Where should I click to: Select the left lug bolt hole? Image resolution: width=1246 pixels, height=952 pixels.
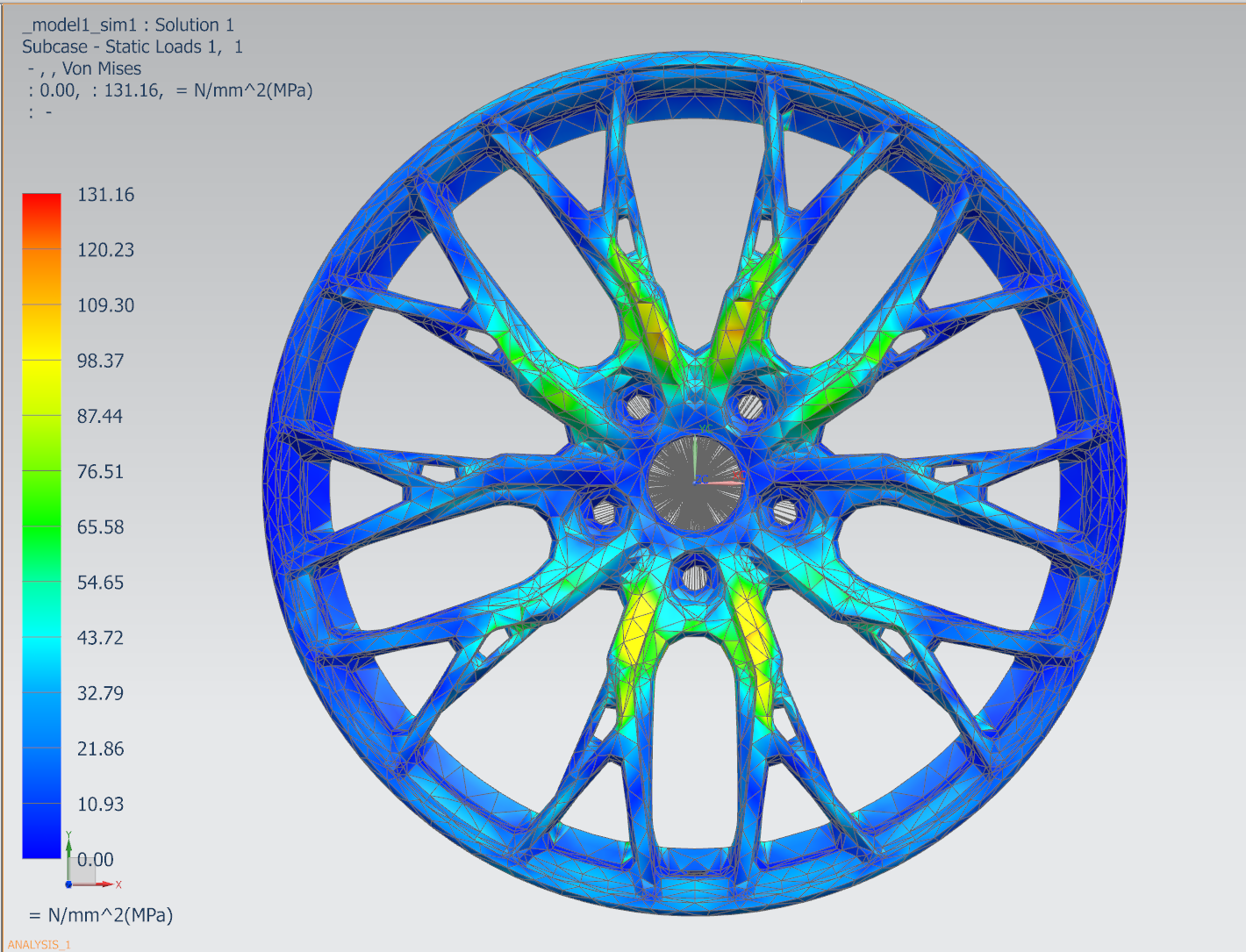click(x=605, y=511)
